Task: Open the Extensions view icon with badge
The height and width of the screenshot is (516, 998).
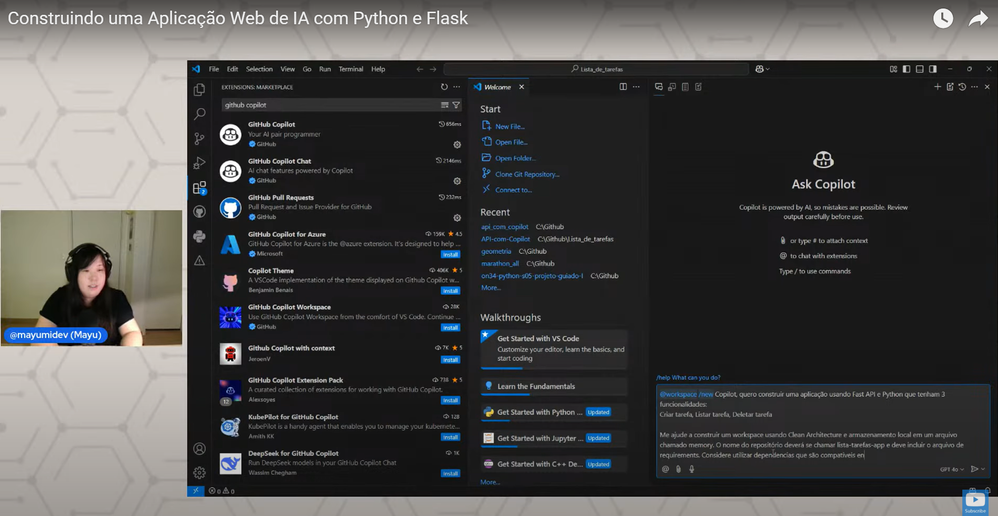Action: (x=199, y=188)
